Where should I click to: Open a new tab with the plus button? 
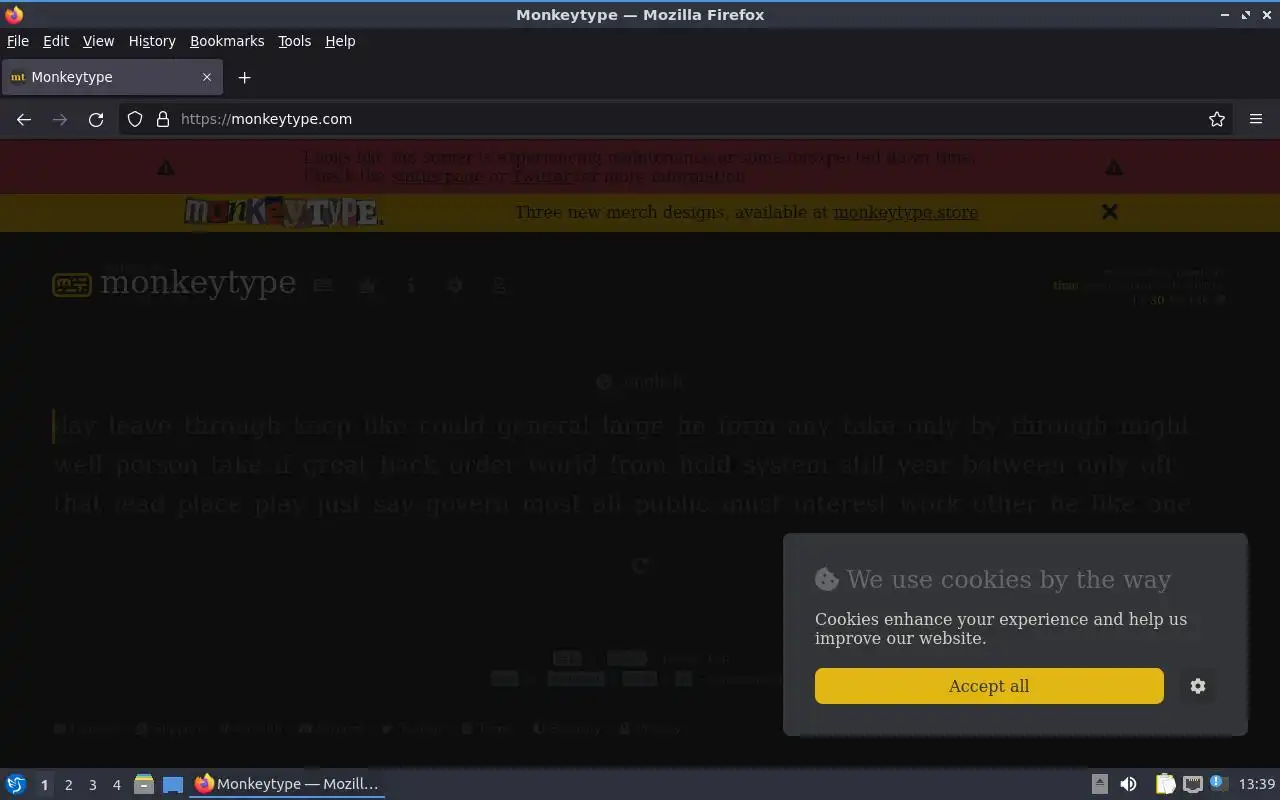pos(244,77)
